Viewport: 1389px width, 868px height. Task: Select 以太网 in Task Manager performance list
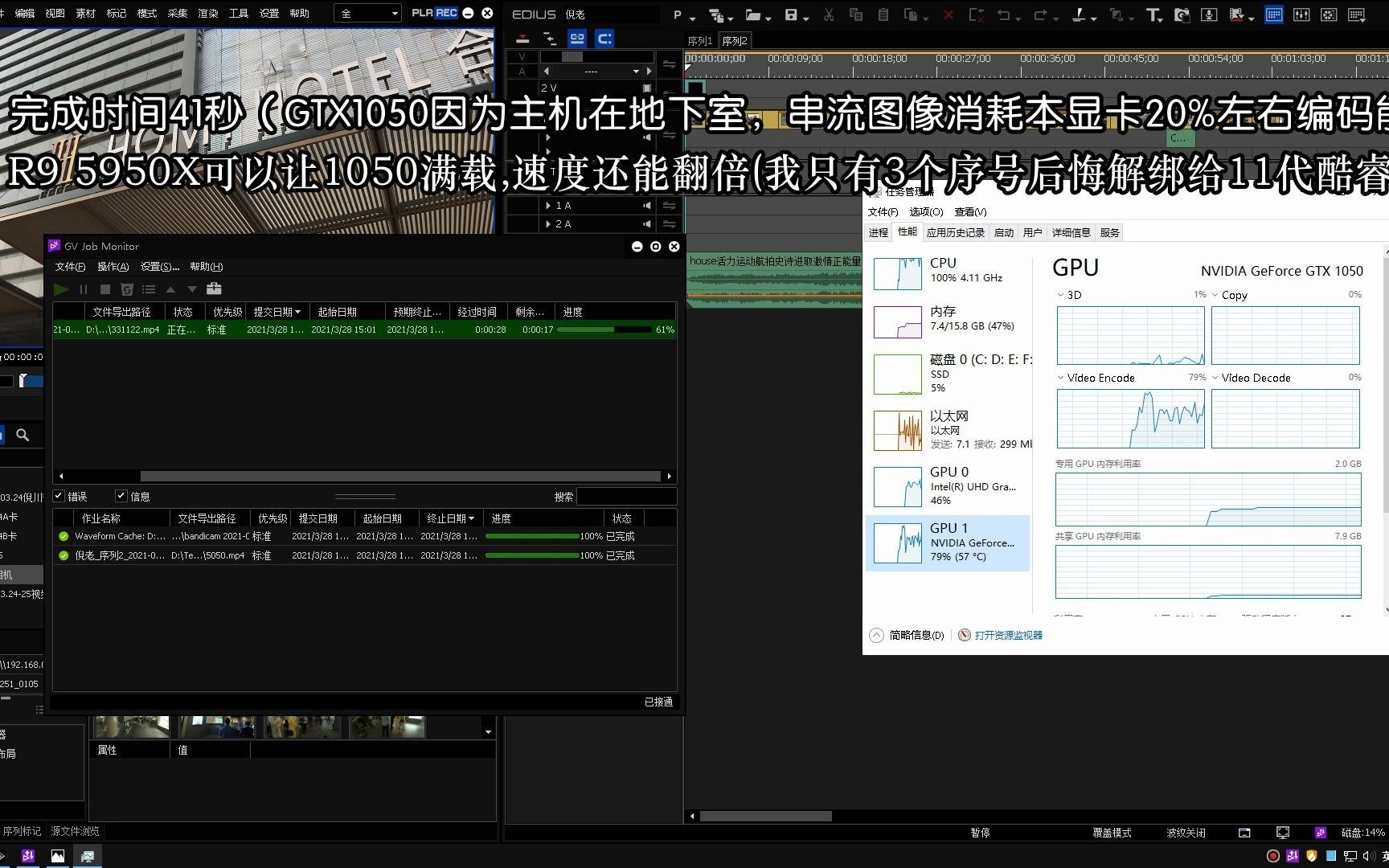pyautogui.click(x=948, y=430)
